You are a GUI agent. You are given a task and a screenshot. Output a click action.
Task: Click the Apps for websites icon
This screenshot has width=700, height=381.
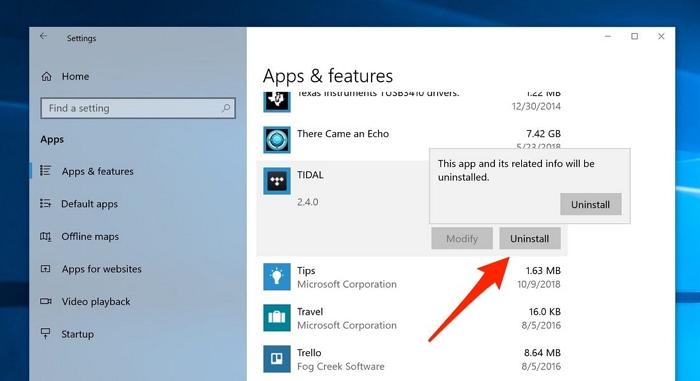coord(46,269)
